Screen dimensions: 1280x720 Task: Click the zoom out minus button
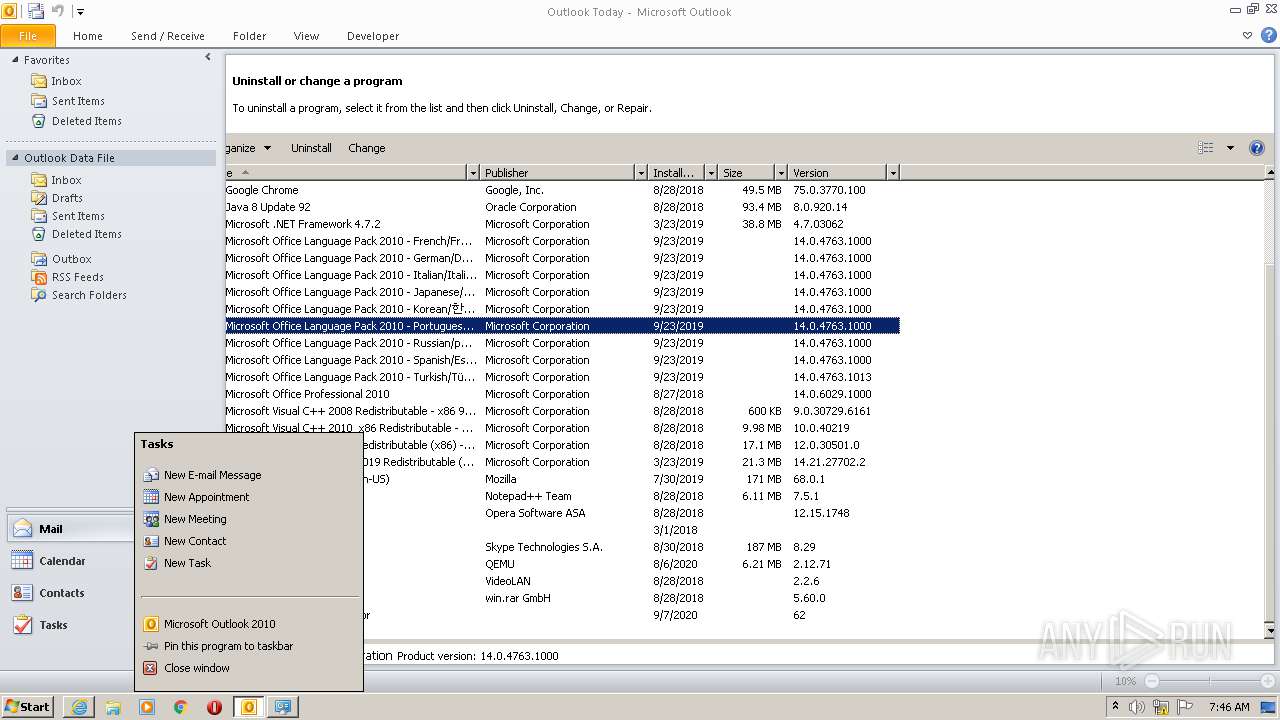[x=1152, y=681]
